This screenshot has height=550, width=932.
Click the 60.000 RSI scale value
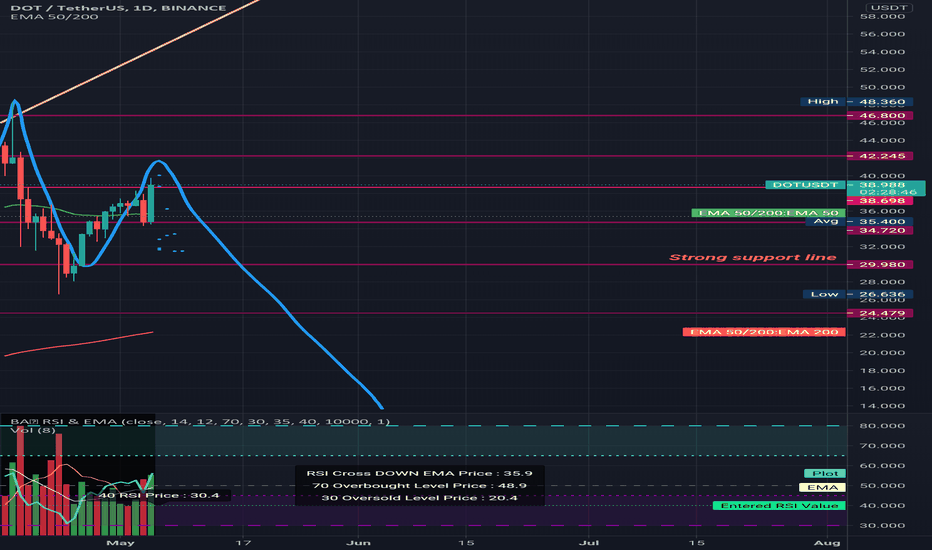tap(882, 466)
